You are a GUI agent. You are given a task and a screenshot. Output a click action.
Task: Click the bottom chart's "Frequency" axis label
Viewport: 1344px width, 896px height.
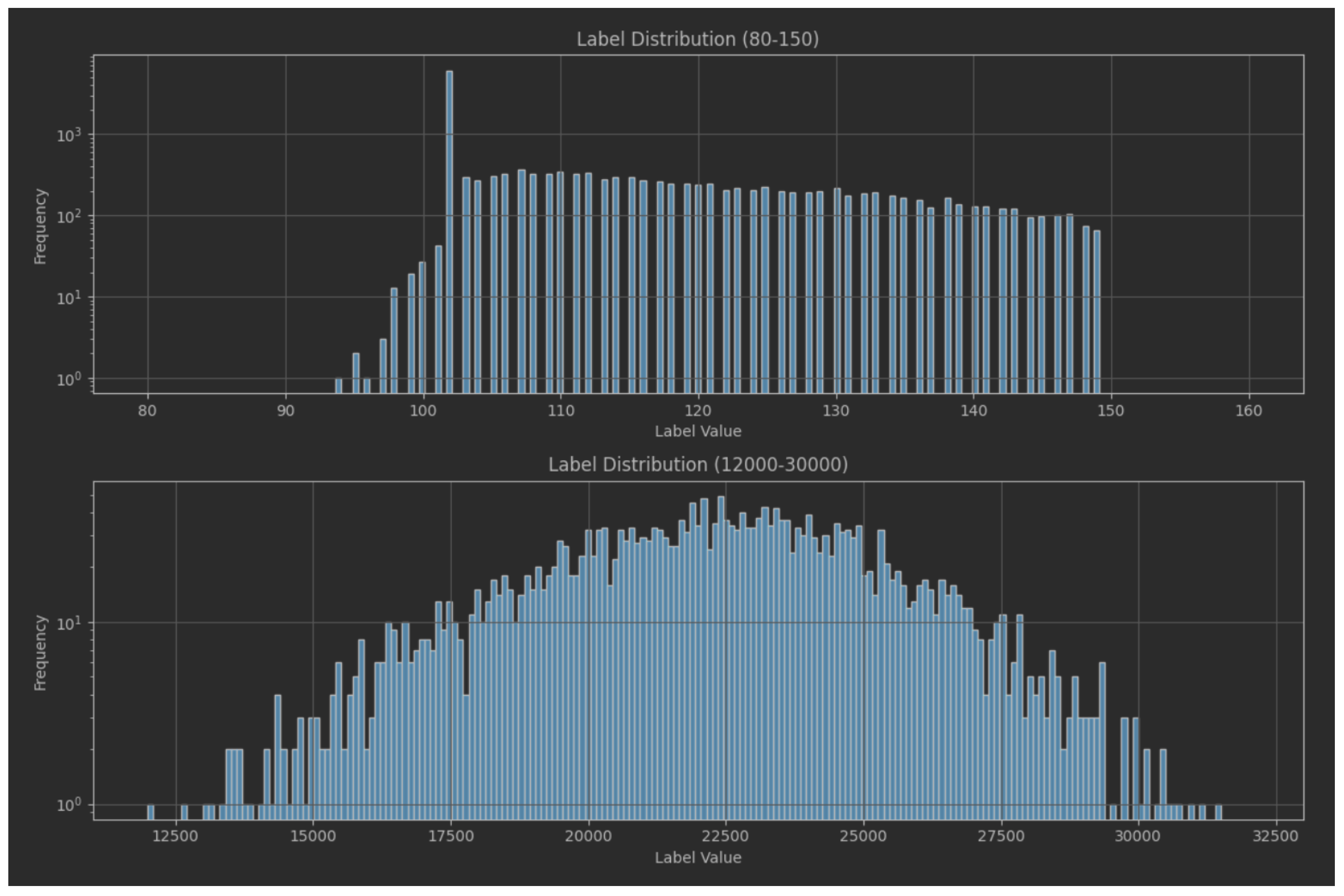click(40, 653)
